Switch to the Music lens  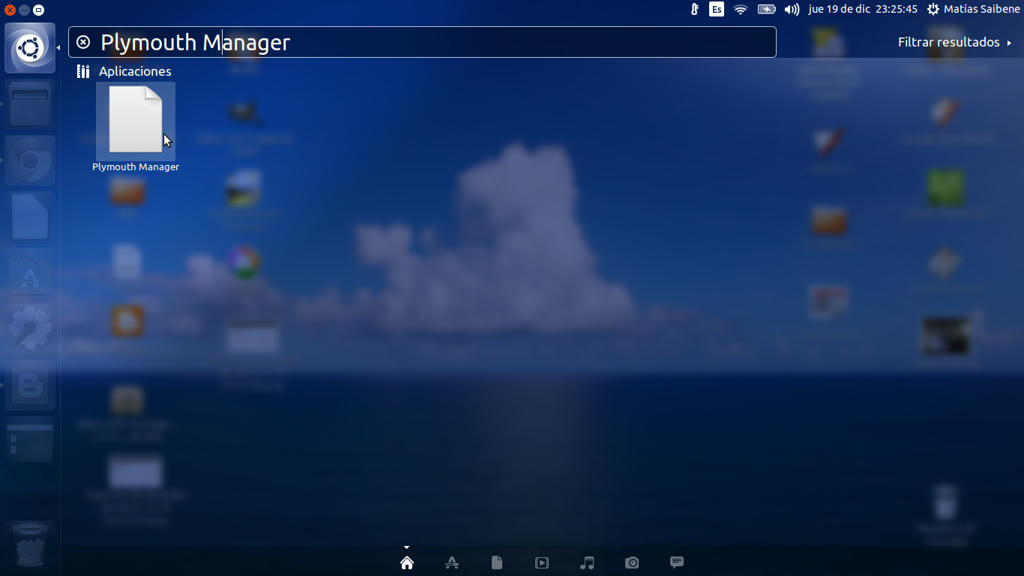587,562
